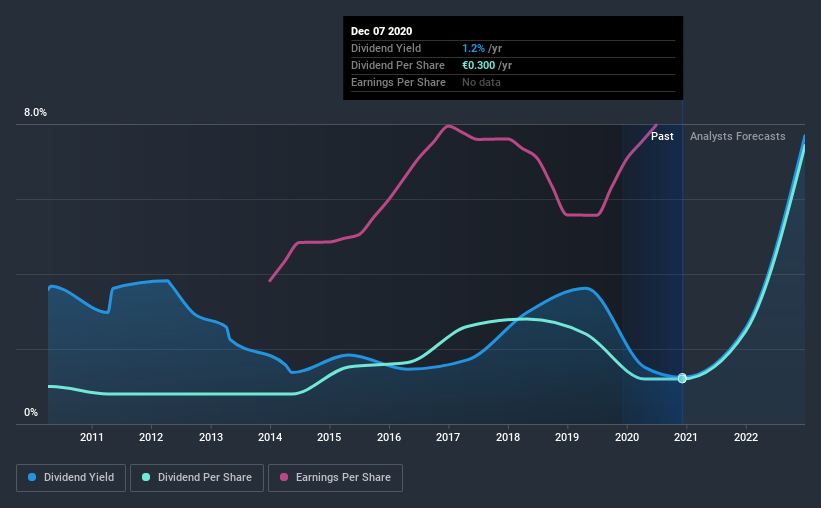The height and width of the screenshot is (508, 821).
Task: Click the 8.0% y-axis label
Action: (x=36, y=112)
